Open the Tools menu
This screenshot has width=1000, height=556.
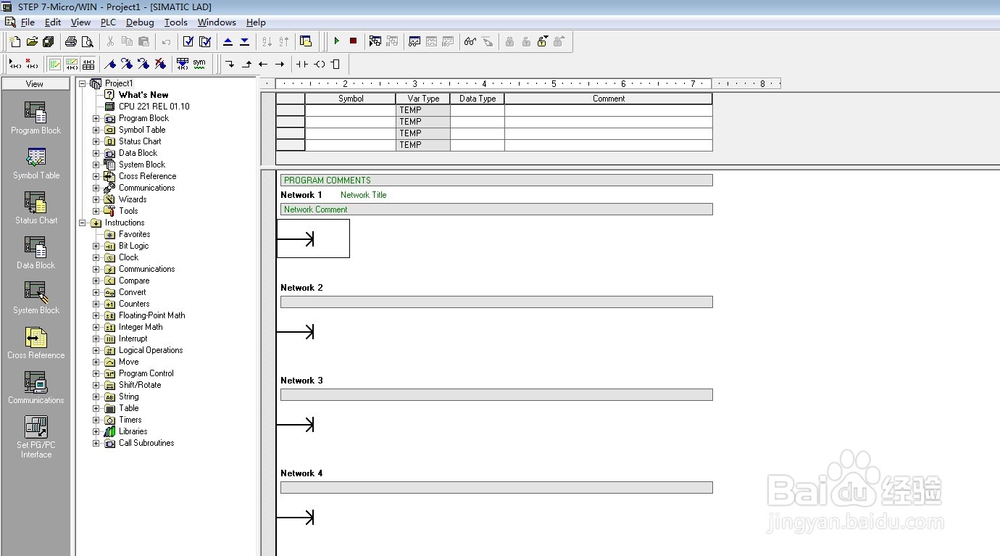[x=175, y=22]
